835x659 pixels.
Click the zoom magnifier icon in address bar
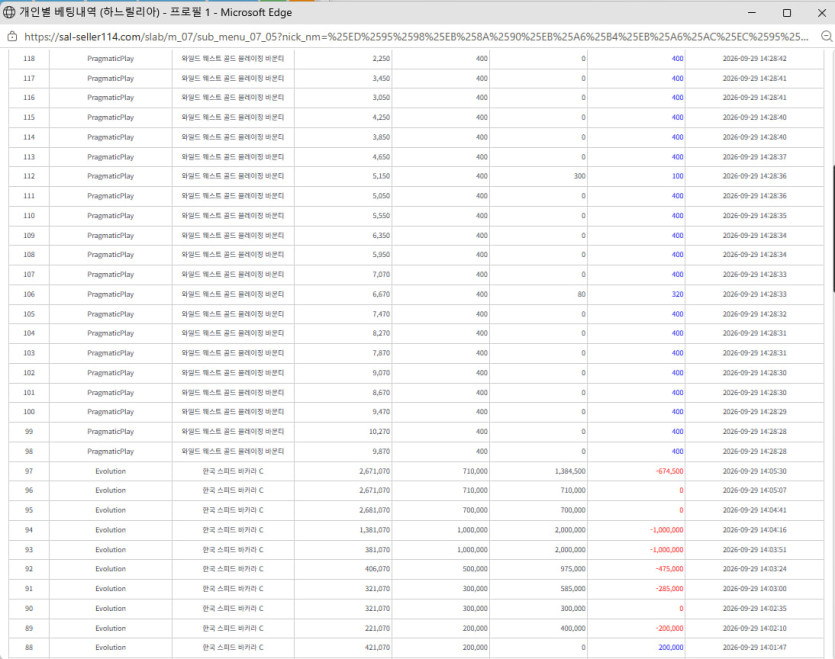tap(826, 37)
